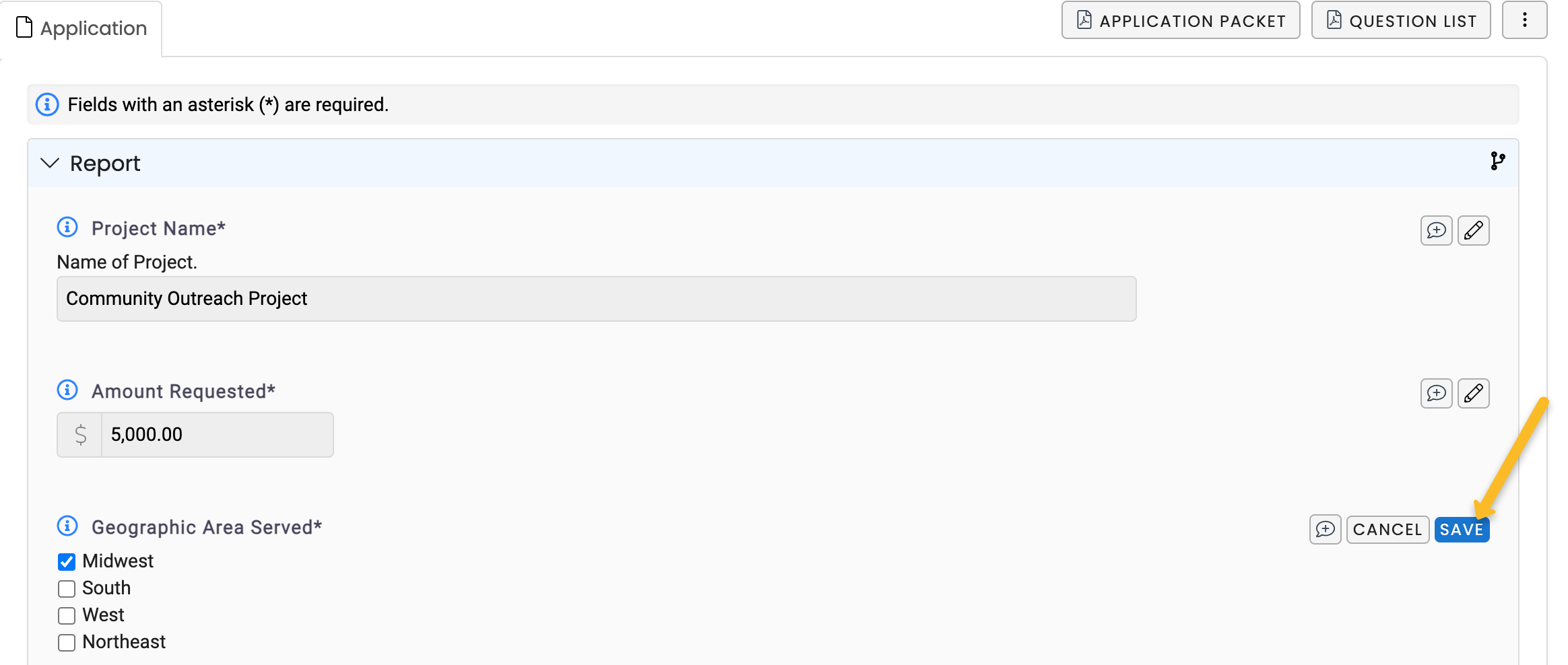Collapse the Report section chevron
Screen dimensions: 1568x665
(50, 163)
